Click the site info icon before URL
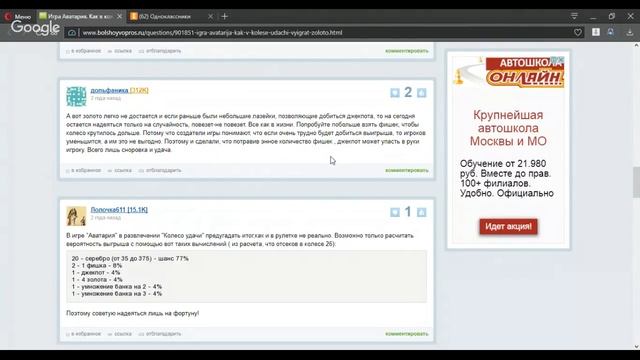Viewport: 640px width, 360px height. (72, 32)
